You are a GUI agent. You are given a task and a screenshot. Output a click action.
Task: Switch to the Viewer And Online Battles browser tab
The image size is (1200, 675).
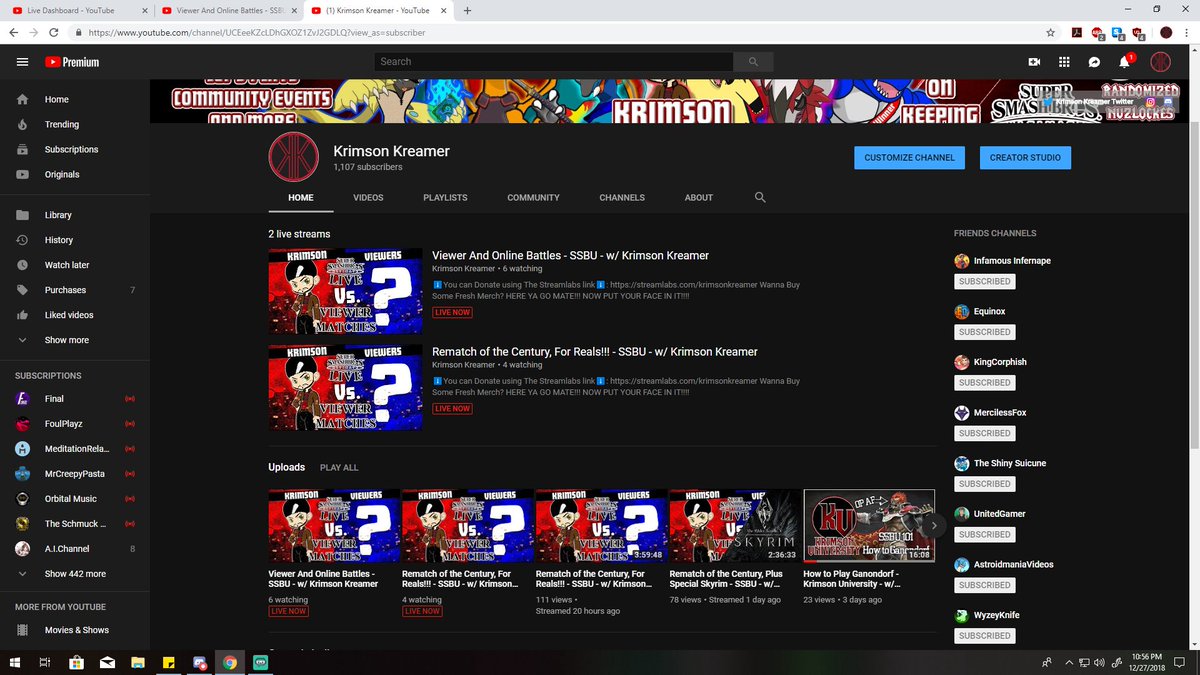click(x=230, y=10)
